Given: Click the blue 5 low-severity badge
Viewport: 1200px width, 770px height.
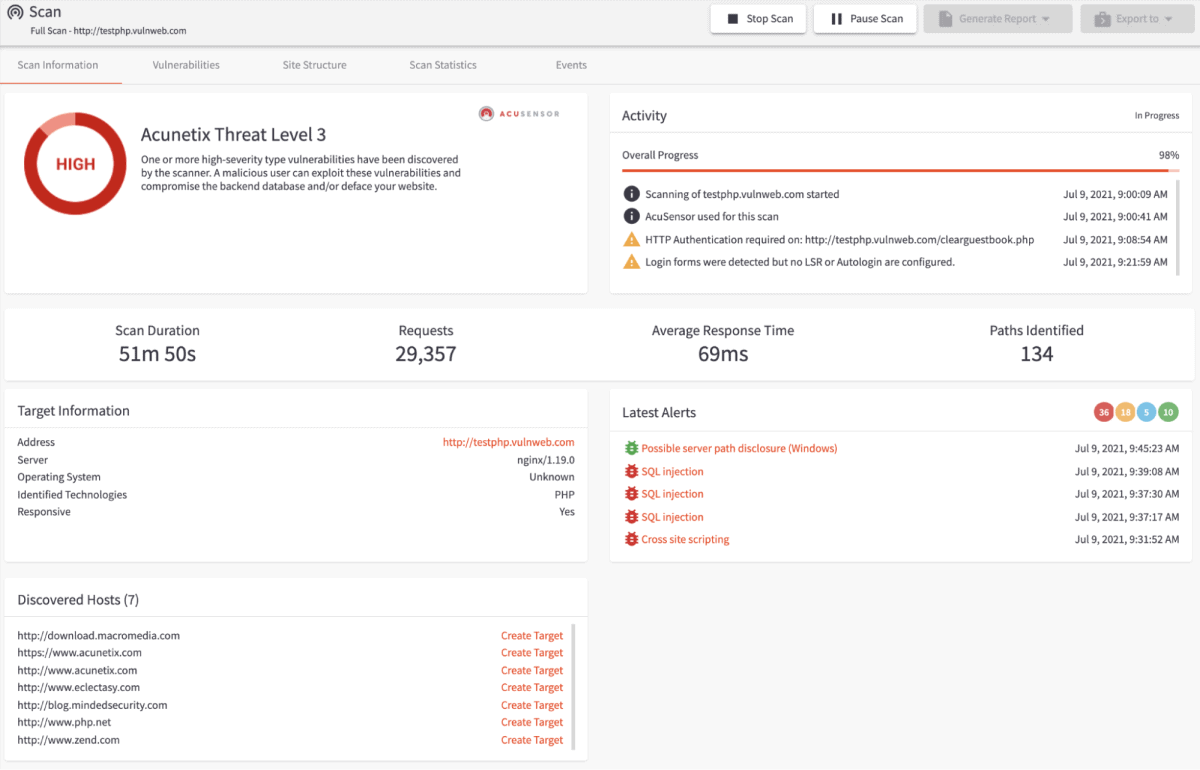Looking at the screenshot, I should [1147, 412].
